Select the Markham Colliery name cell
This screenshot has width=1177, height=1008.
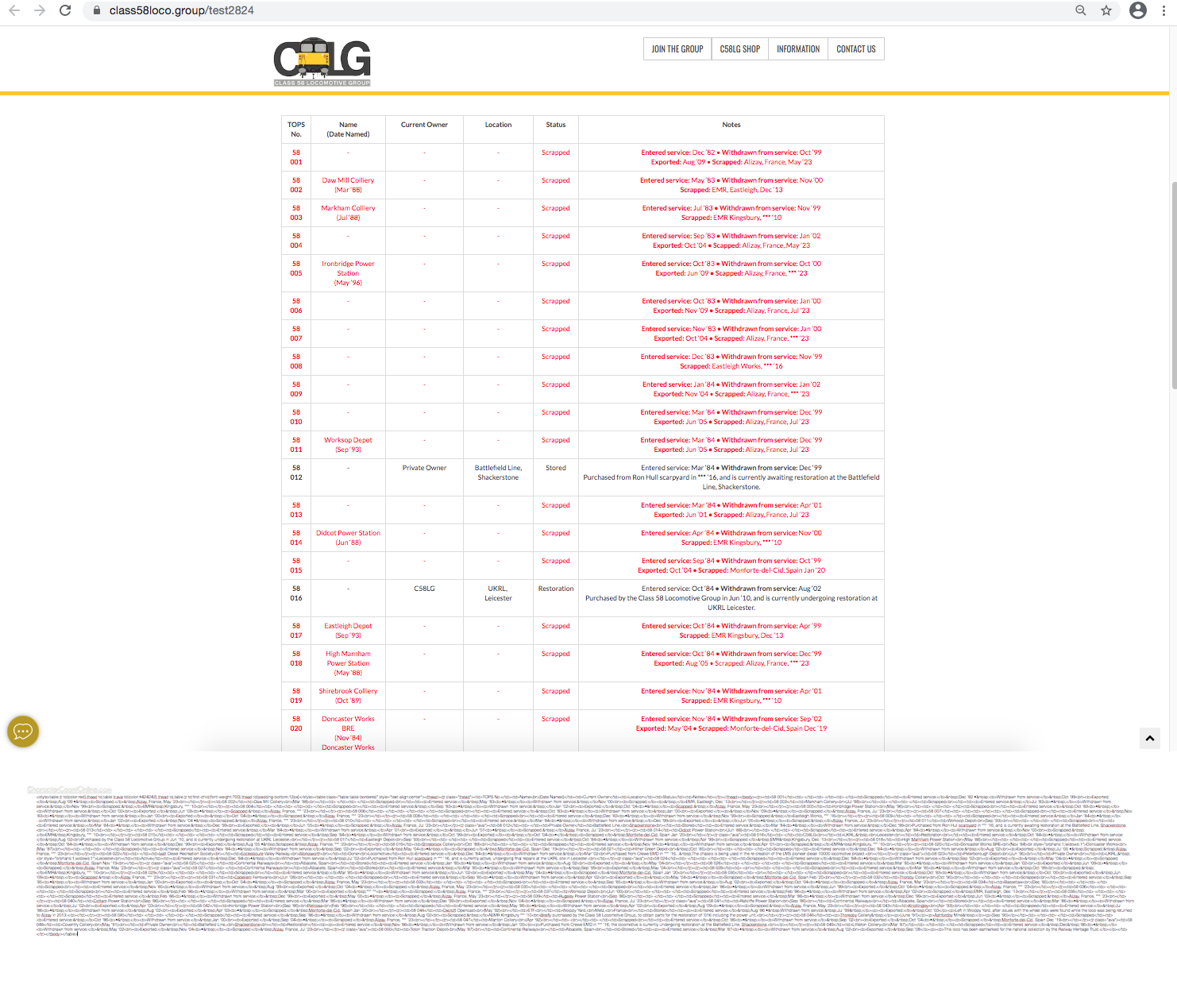pos(348,213)
